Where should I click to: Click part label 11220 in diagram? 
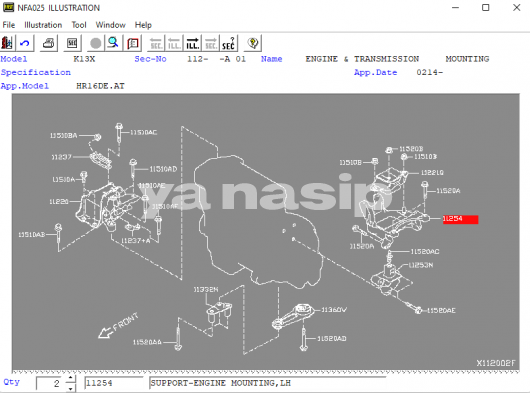pos(59,201)
